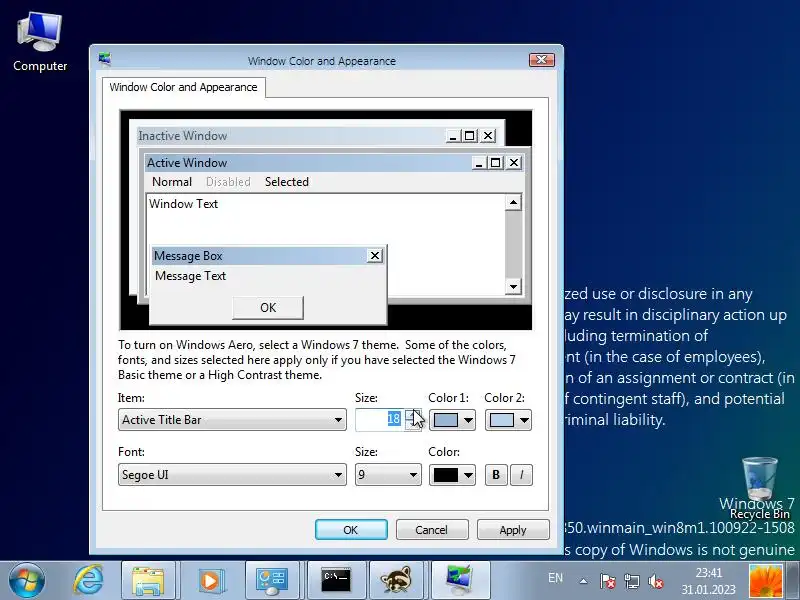Open the raccoon application taskbar icon

coord(396,581)
